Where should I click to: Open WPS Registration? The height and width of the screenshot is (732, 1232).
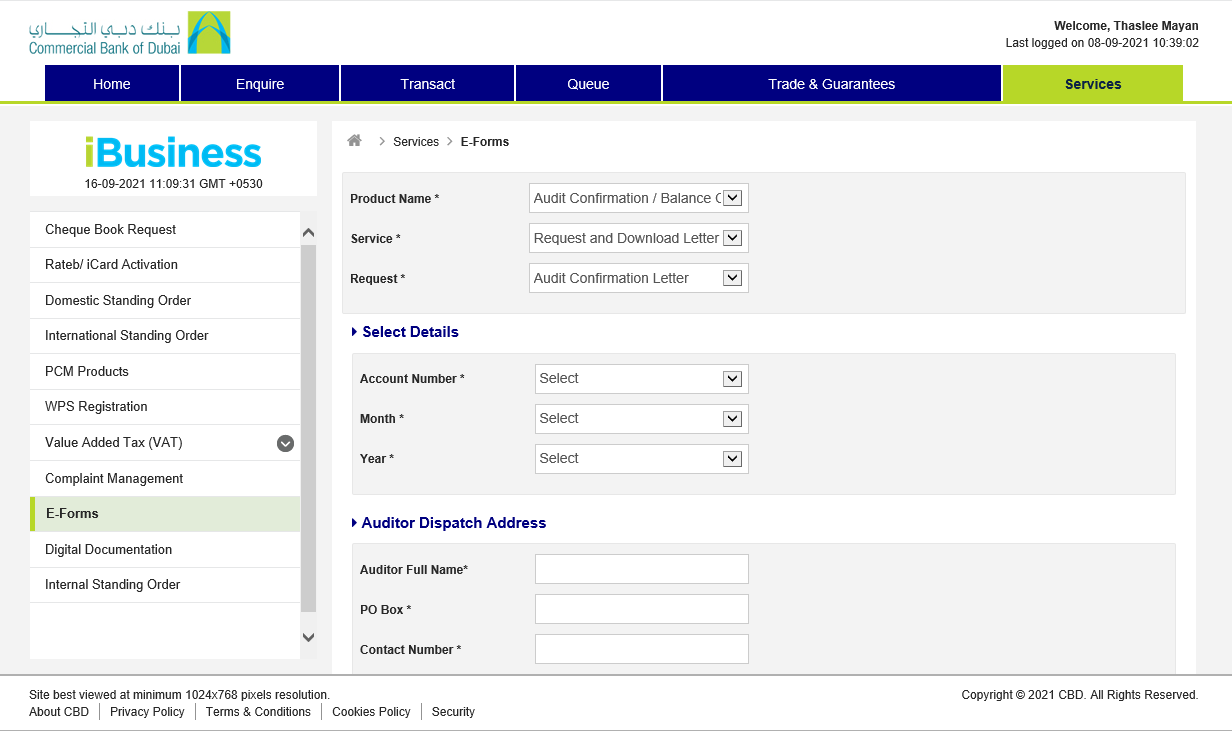click(x=165, y=407)
